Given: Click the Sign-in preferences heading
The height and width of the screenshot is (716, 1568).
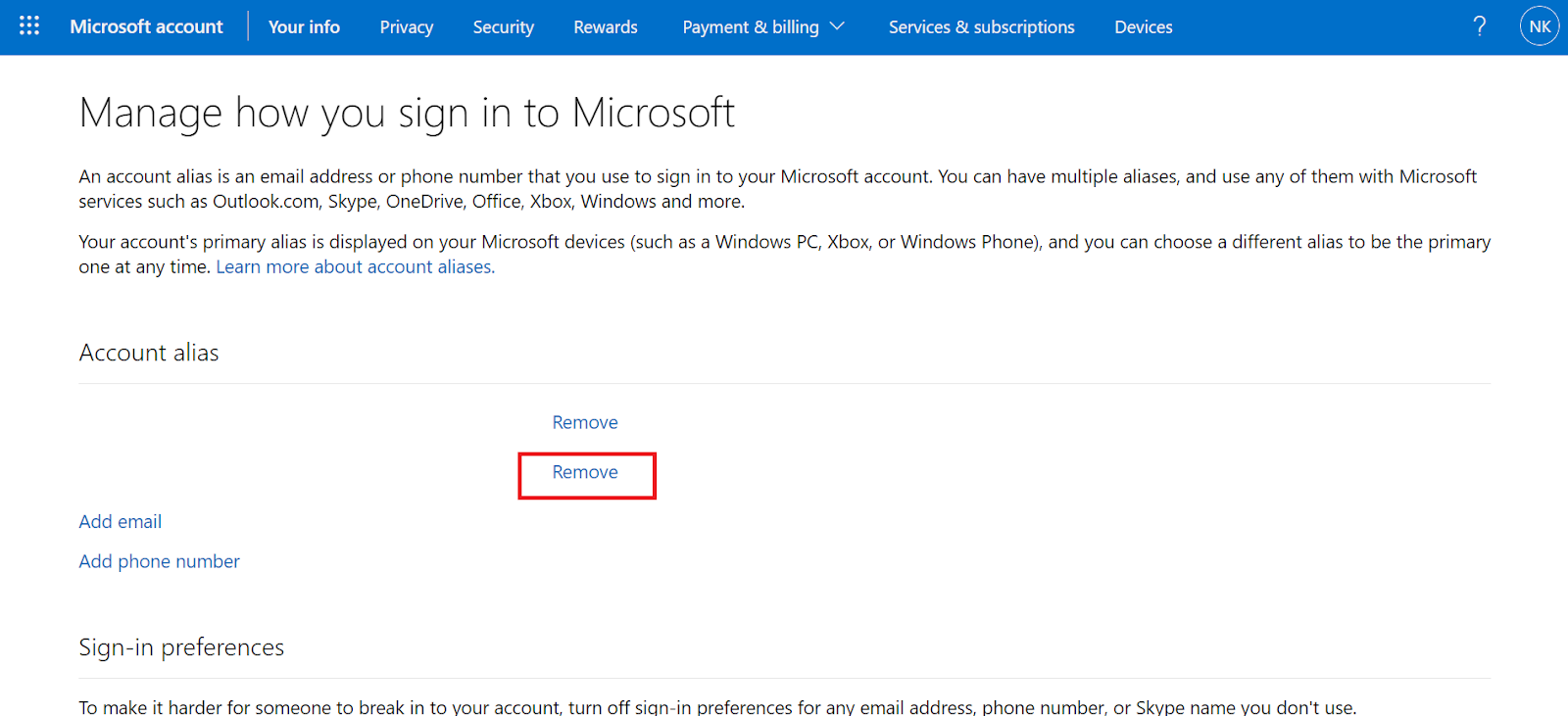Looking at the screenshot, I should 181,647.
